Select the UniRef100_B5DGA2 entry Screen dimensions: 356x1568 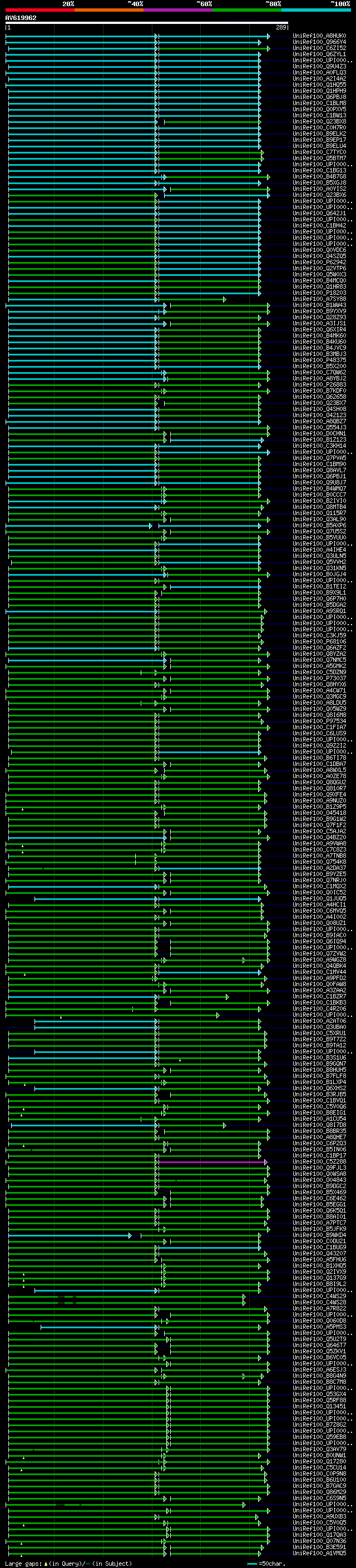tap(319, 605)
